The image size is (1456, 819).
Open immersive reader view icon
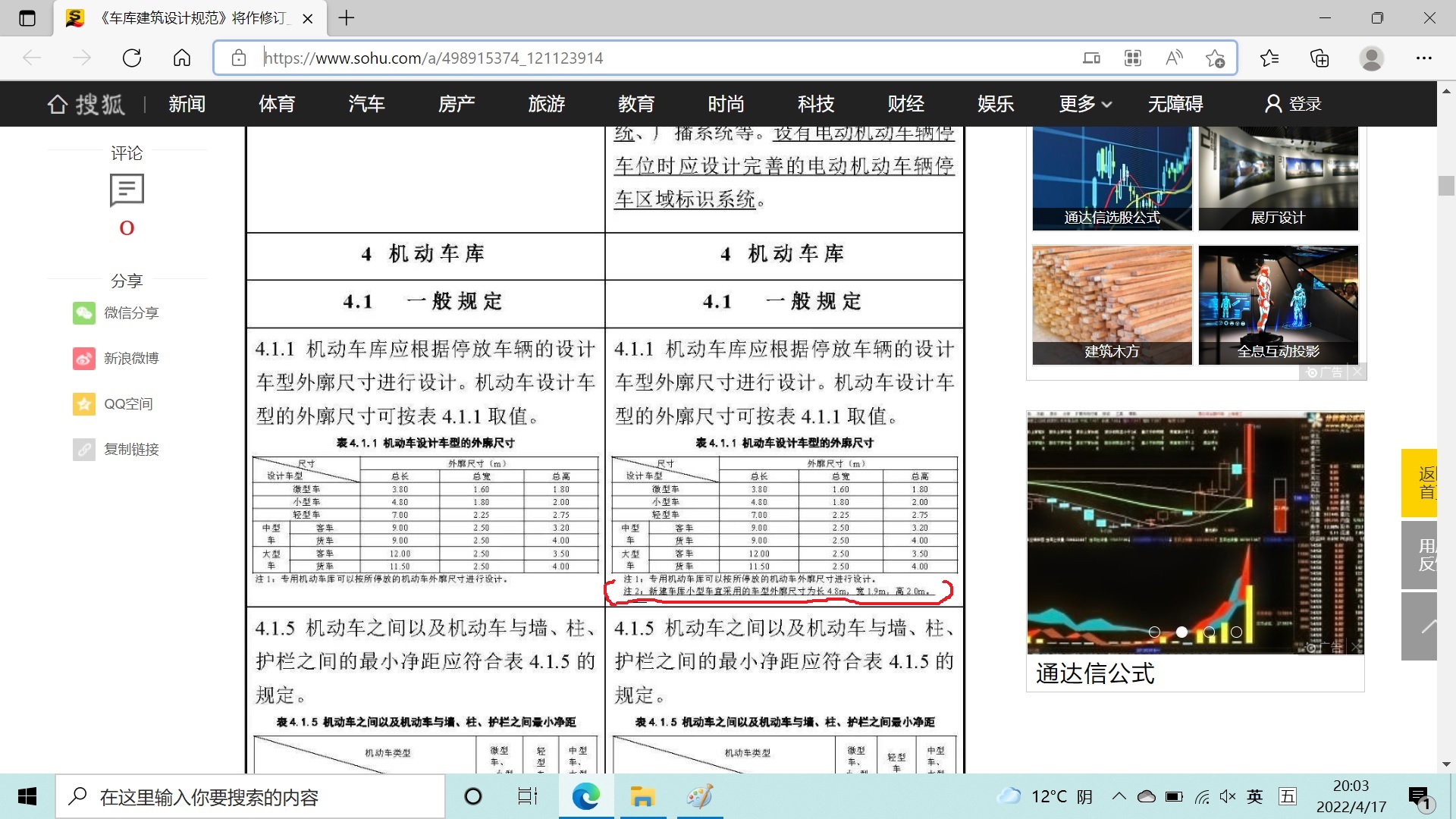click(1091, 58)
